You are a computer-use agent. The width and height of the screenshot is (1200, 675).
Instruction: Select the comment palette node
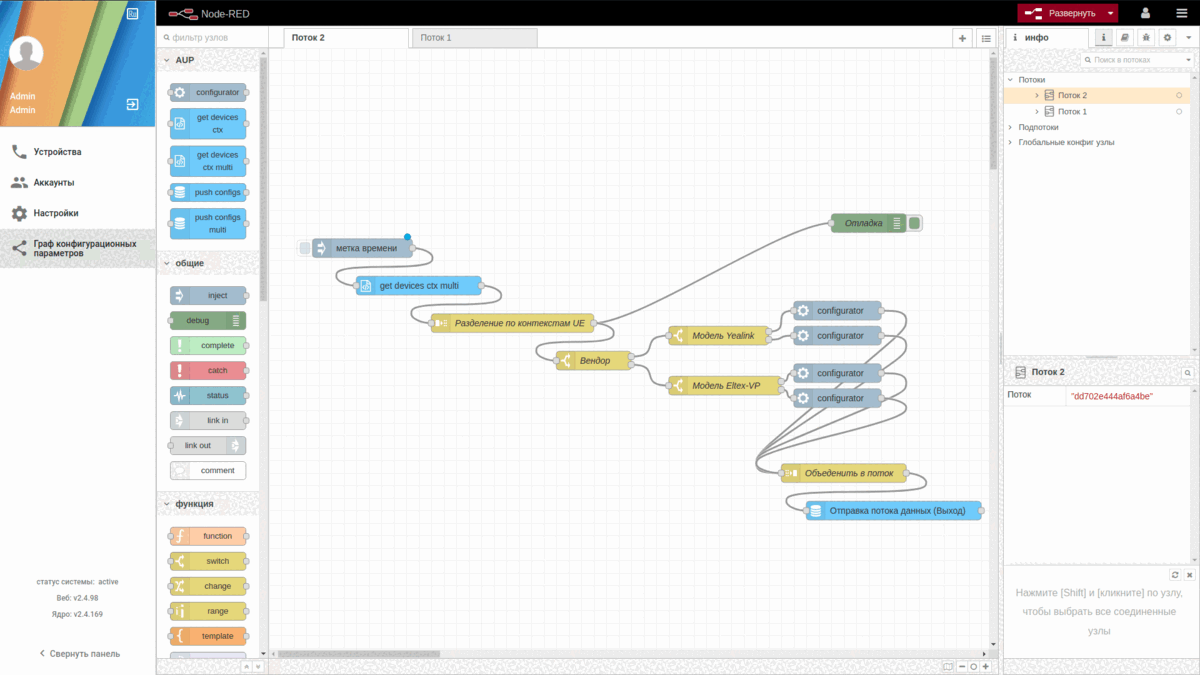coord(208,471)
